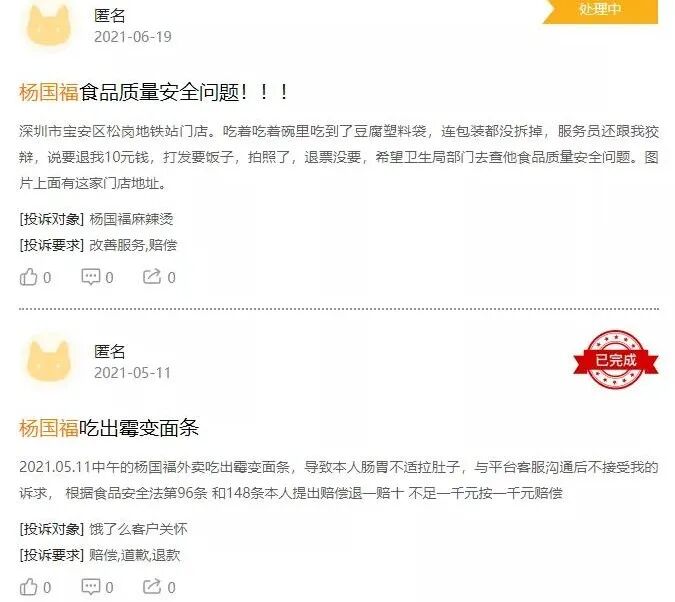Image resolution: width=675 pixels, height=602 pixels.
Task: Click the 杨国福麻辣烫 complaint target
Action: pyautogui.click(x=131, y=219)
